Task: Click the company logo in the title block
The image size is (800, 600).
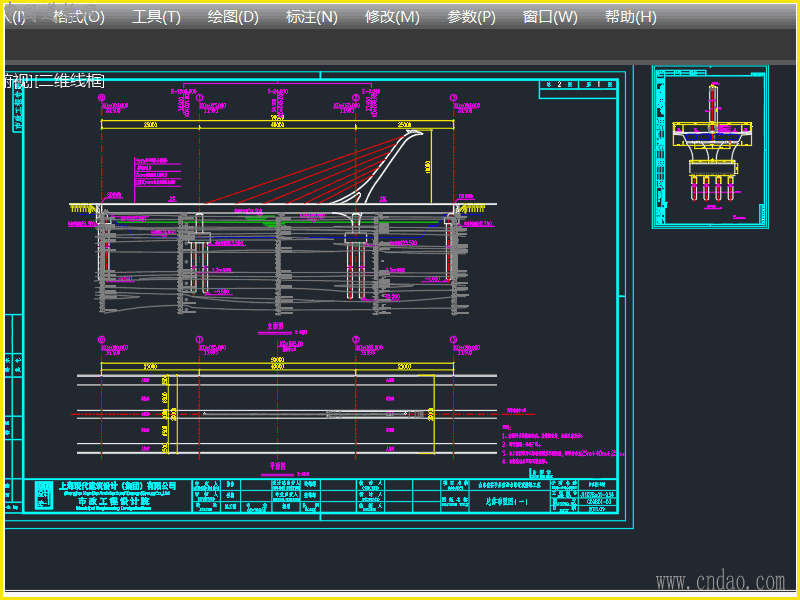Action: [44, 494]
